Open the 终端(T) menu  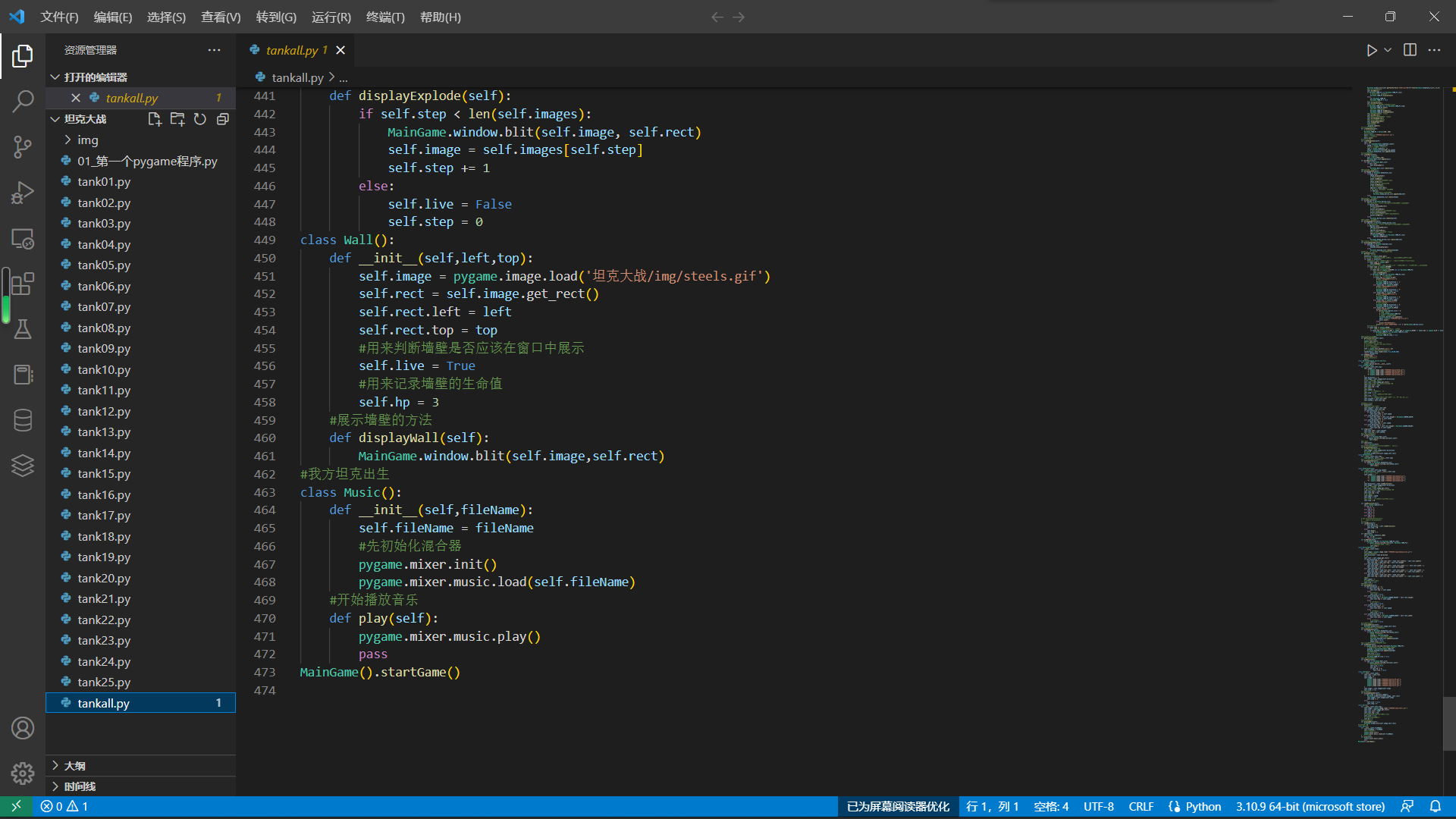pos(385,17)
